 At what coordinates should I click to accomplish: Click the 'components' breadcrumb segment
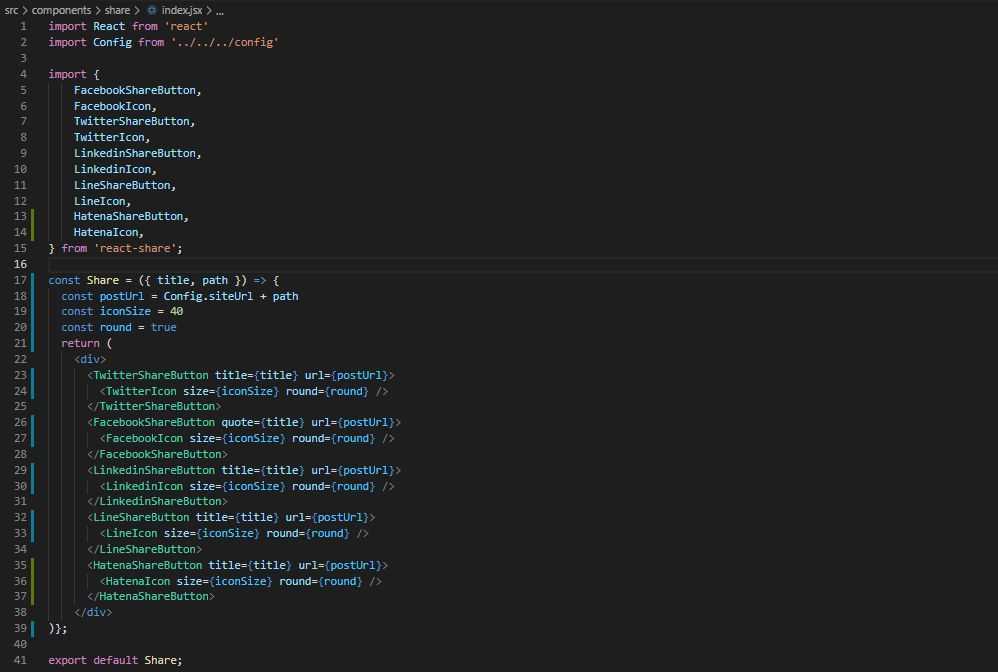coord(61,10)
